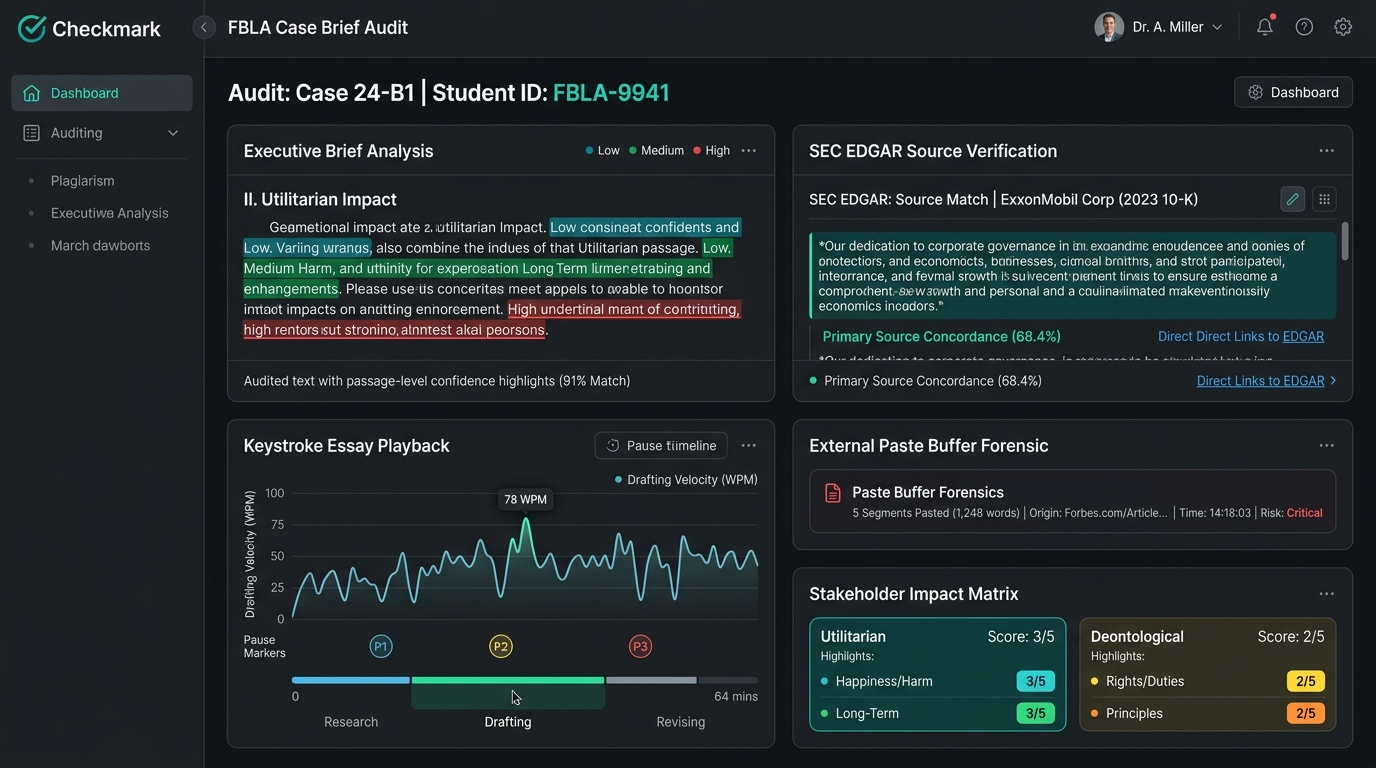Click the Pause timeline button
Image resolution: width=1376 pixels, height=768 pixels.
tap(661, 446)
